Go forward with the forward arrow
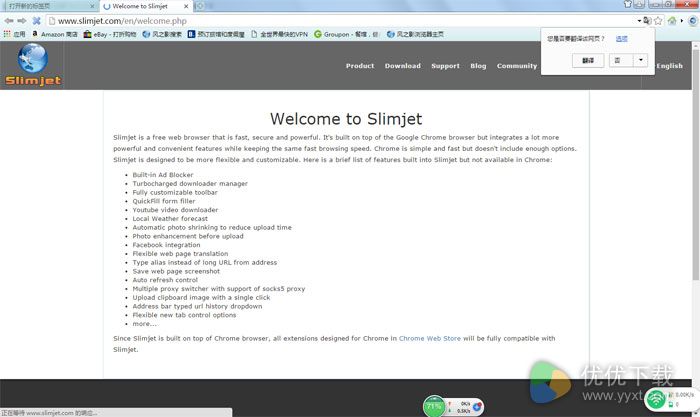700x417 pixels. pos(22,21)
